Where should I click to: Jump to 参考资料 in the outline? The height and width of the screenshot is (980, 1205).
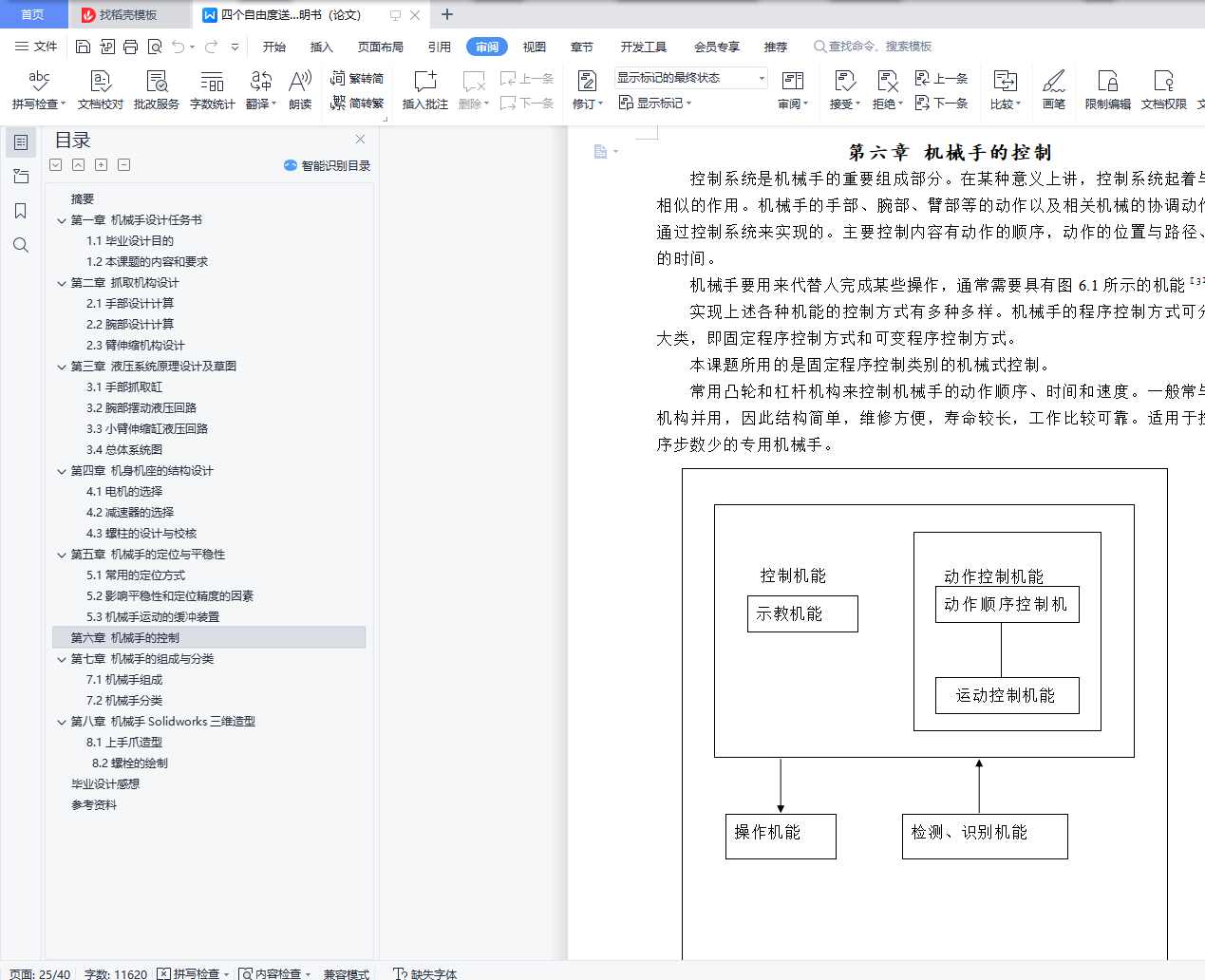[94, 805]
